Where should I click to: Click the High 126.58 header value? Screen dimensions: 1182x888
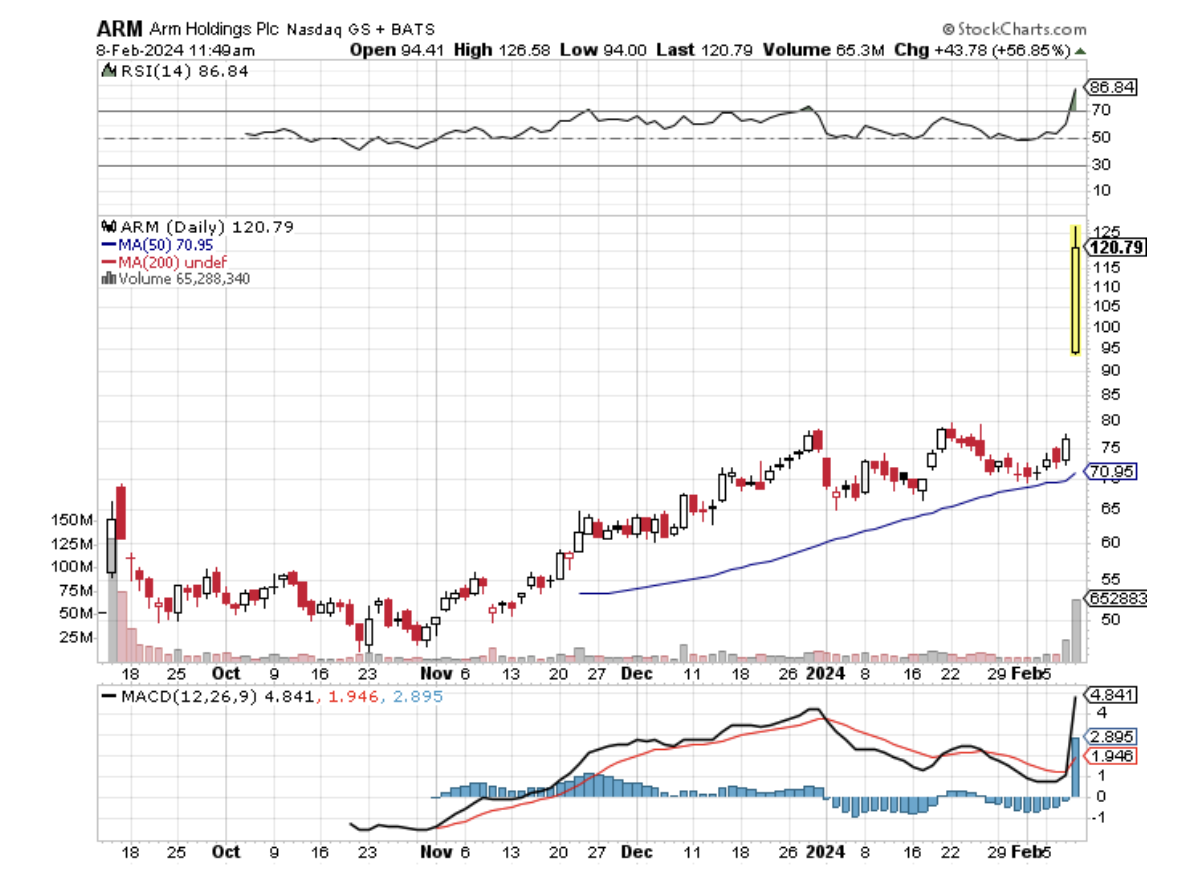click(x=502, y=50)
